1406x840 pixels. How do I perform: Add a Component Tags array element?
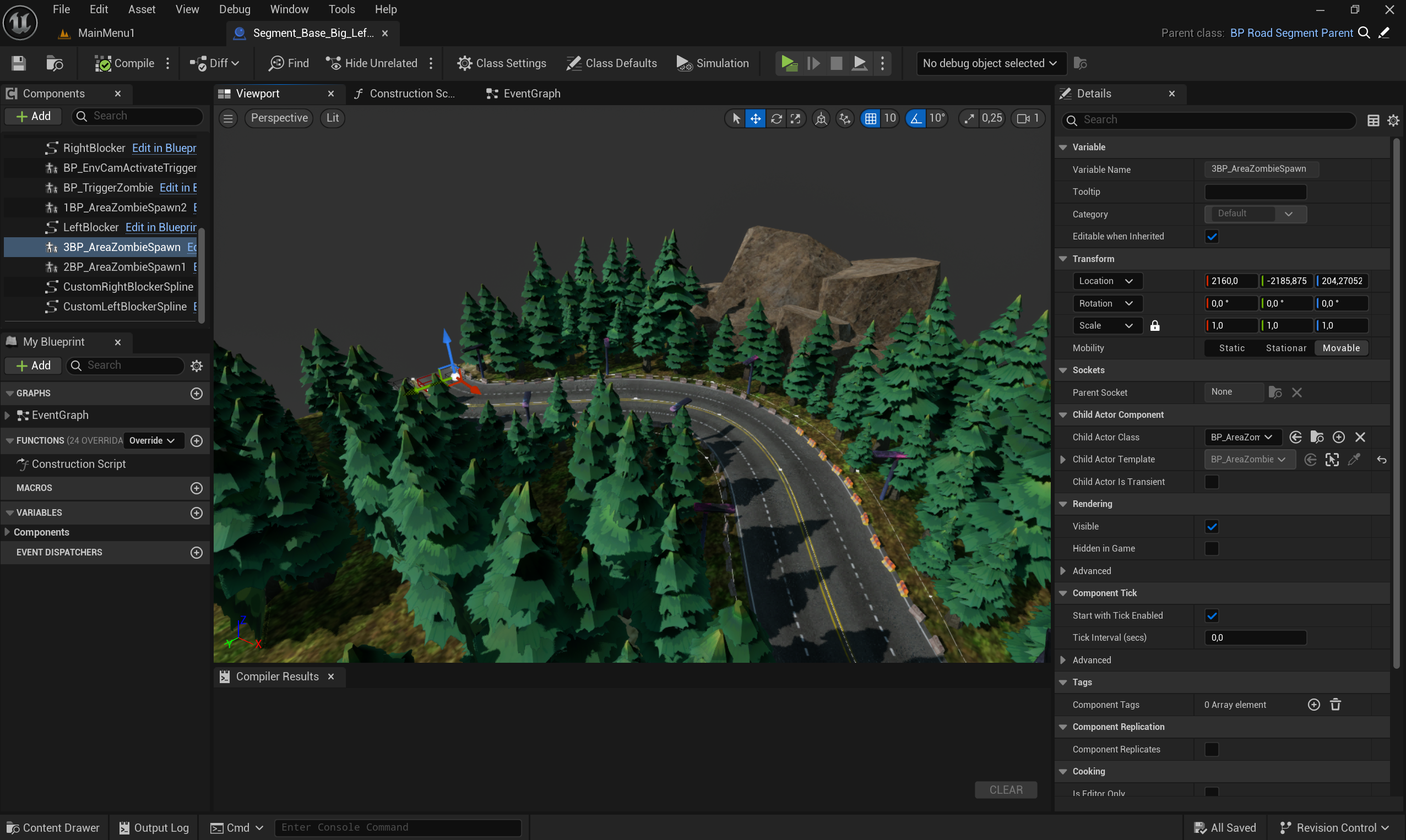[x=1313, y=705]
